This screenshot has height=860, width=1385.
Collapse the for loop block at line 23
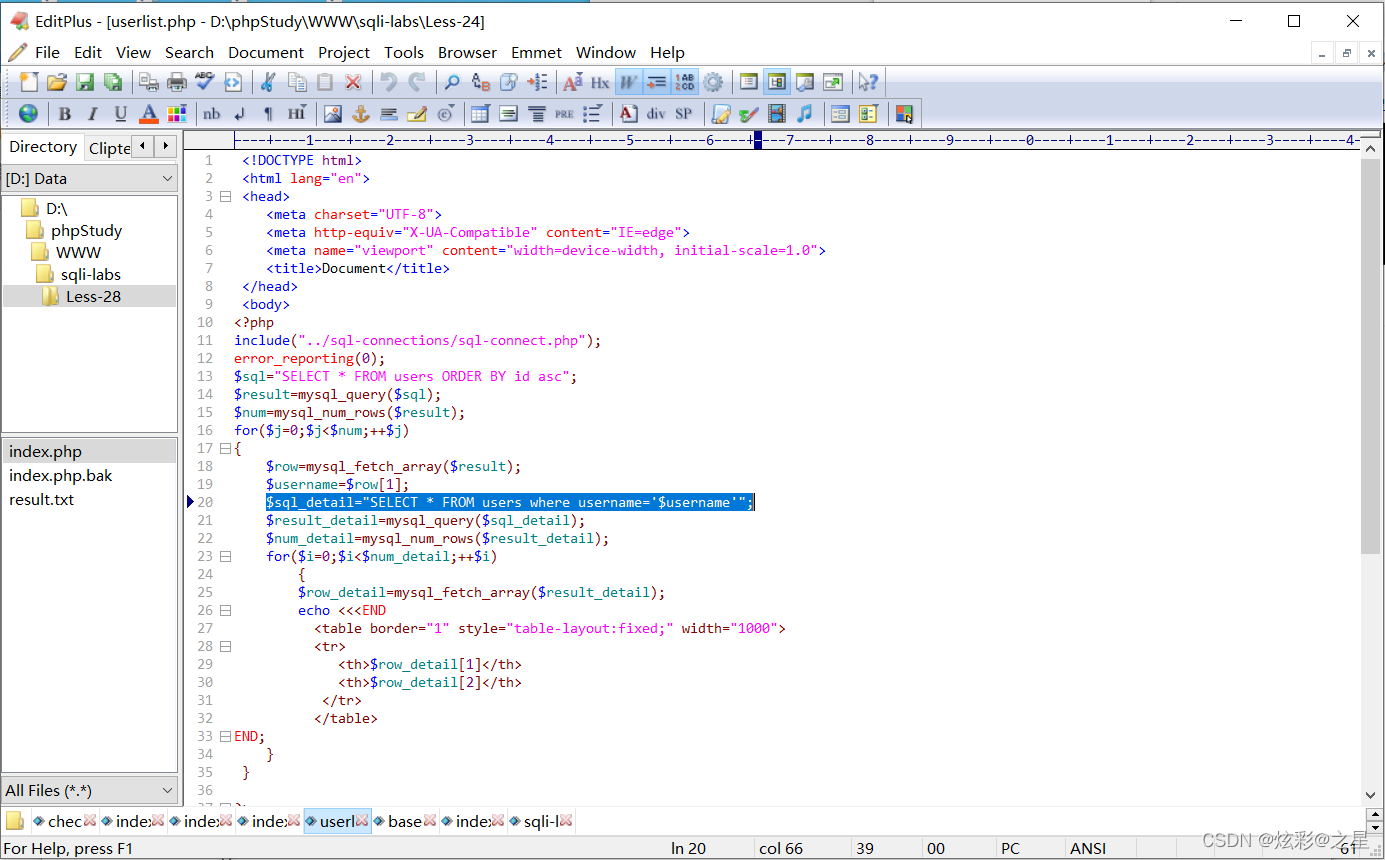click(x=225, y=556)
